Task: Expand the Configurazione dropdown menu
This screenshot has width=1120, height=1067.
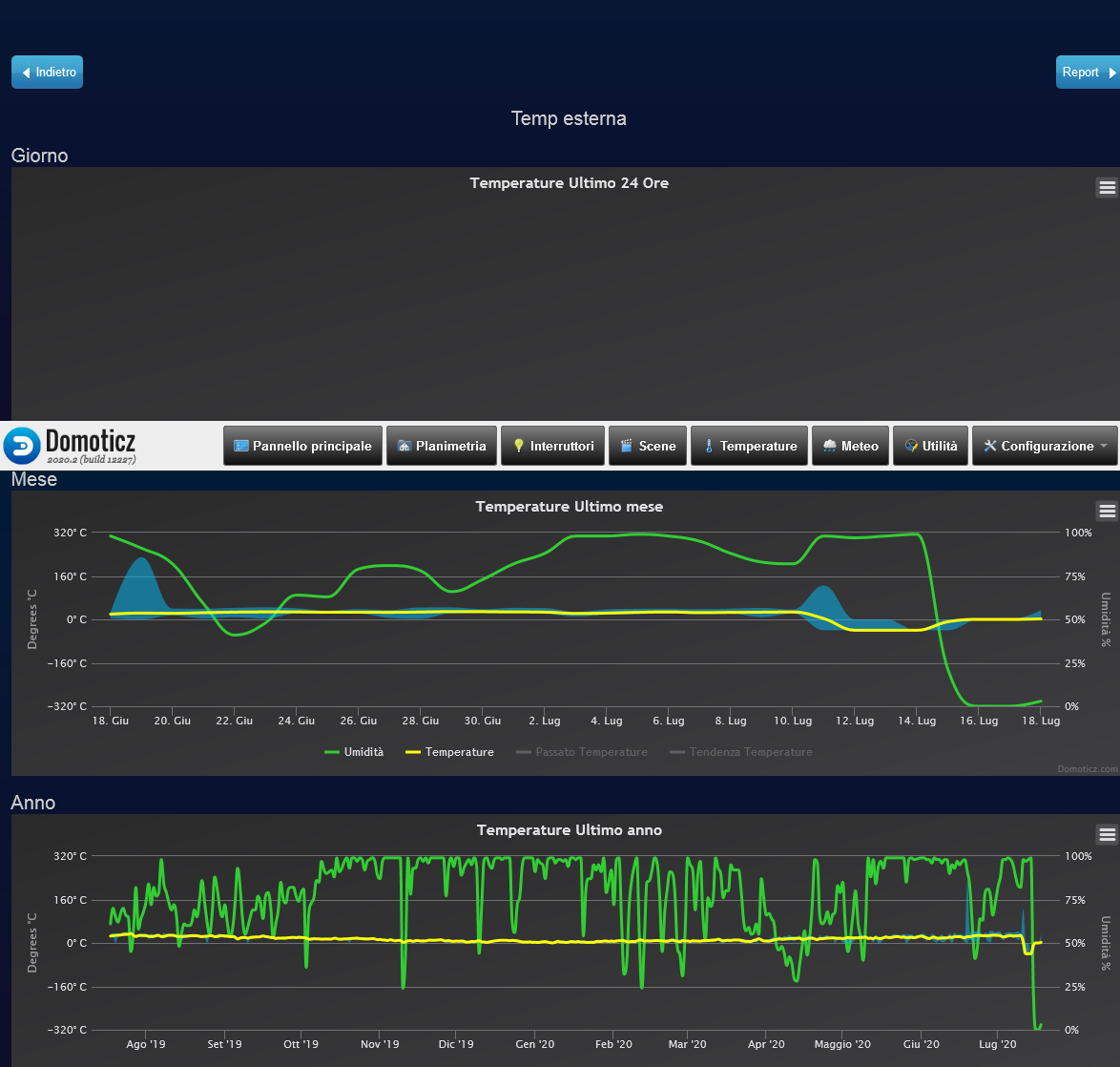Action: (1045, 446)
